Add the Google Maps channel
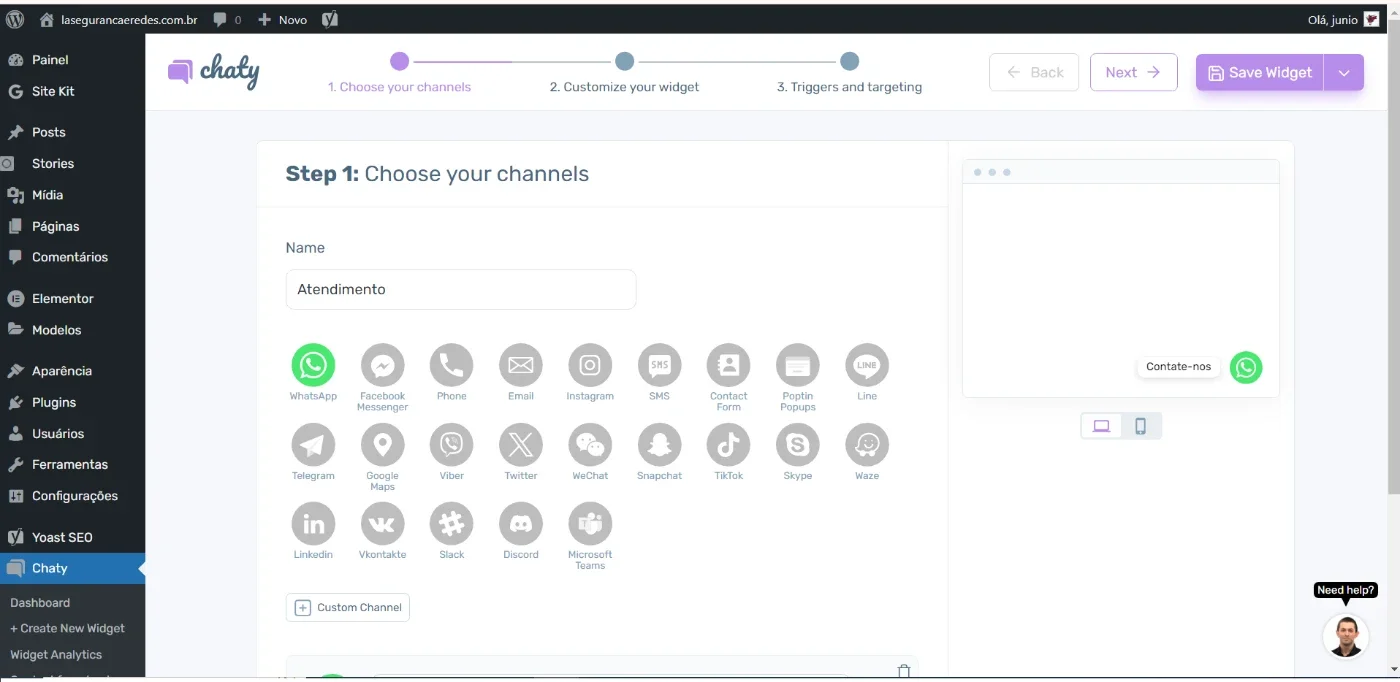 point(382,444)
